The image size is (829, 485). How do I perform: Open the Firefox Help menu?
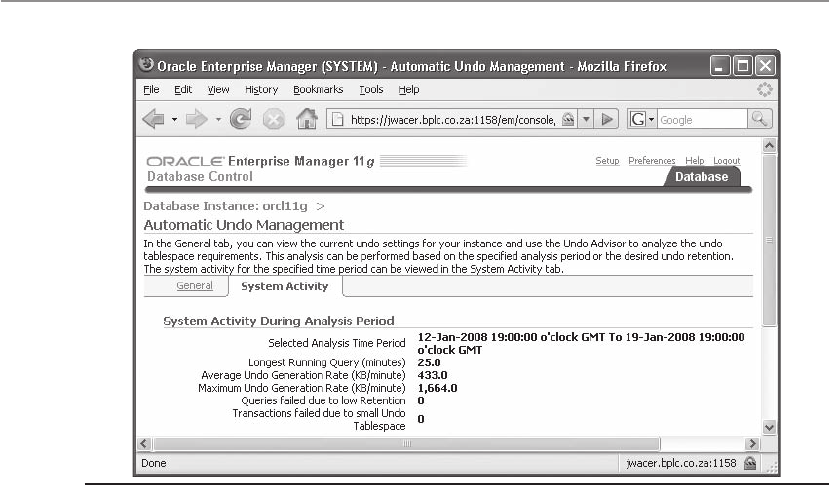pos(409,89)
